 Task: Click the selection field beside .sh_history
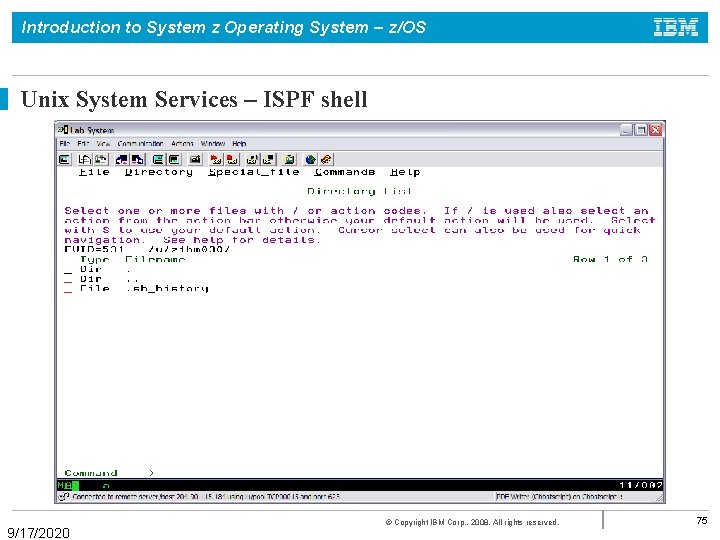point(68,289)
